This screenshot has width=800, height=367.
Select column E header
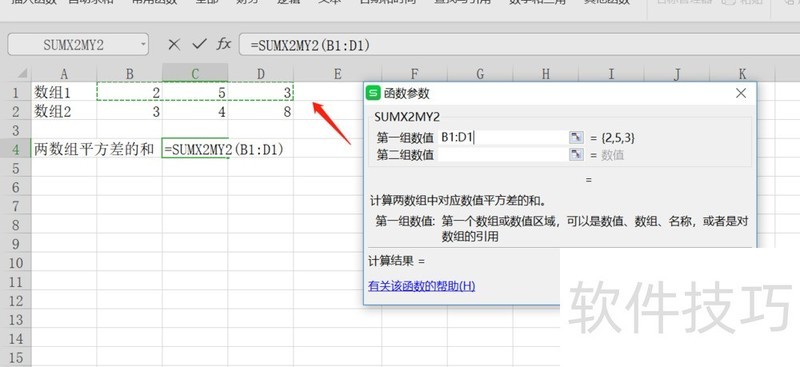337,75
